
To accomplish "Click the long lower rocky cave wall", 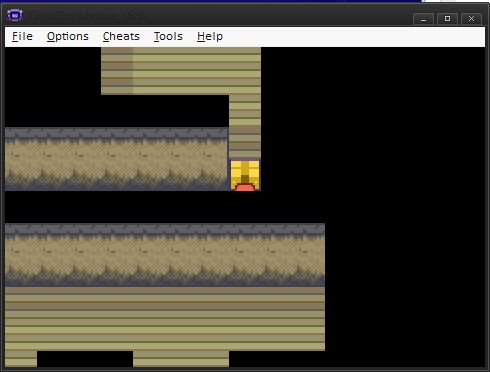I will [165, 255].
